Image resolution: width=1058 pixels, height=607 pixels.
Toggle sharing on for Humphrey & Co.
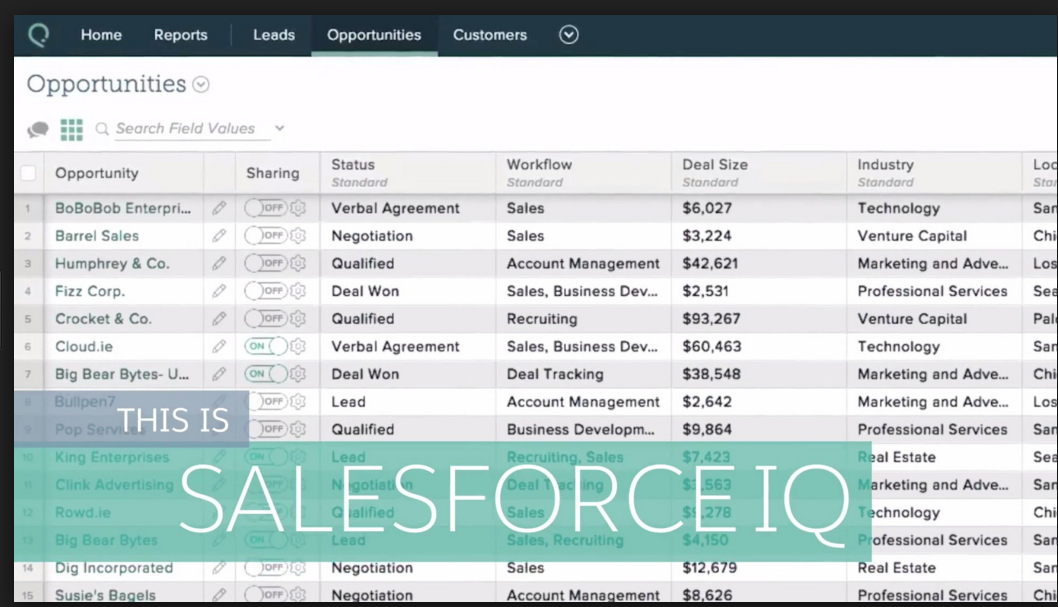[266, 263]
